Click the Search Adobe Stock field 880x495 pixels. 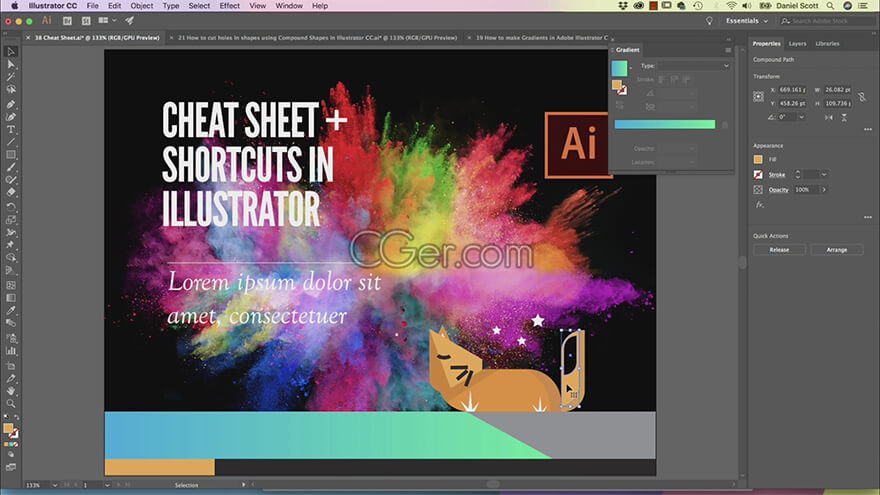[827, 21]
